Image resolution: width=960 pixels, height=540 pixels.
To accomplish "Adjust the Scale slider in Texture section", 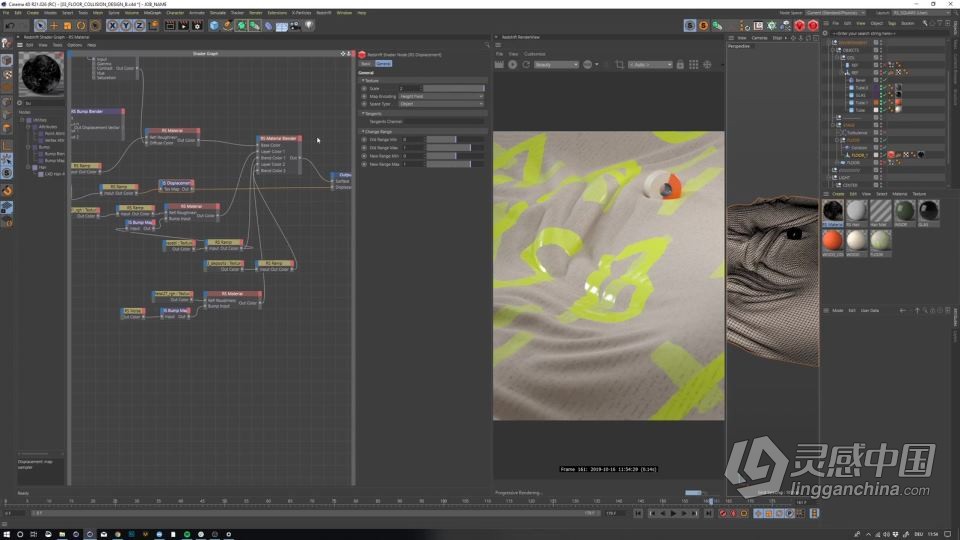I will [454, 88].
